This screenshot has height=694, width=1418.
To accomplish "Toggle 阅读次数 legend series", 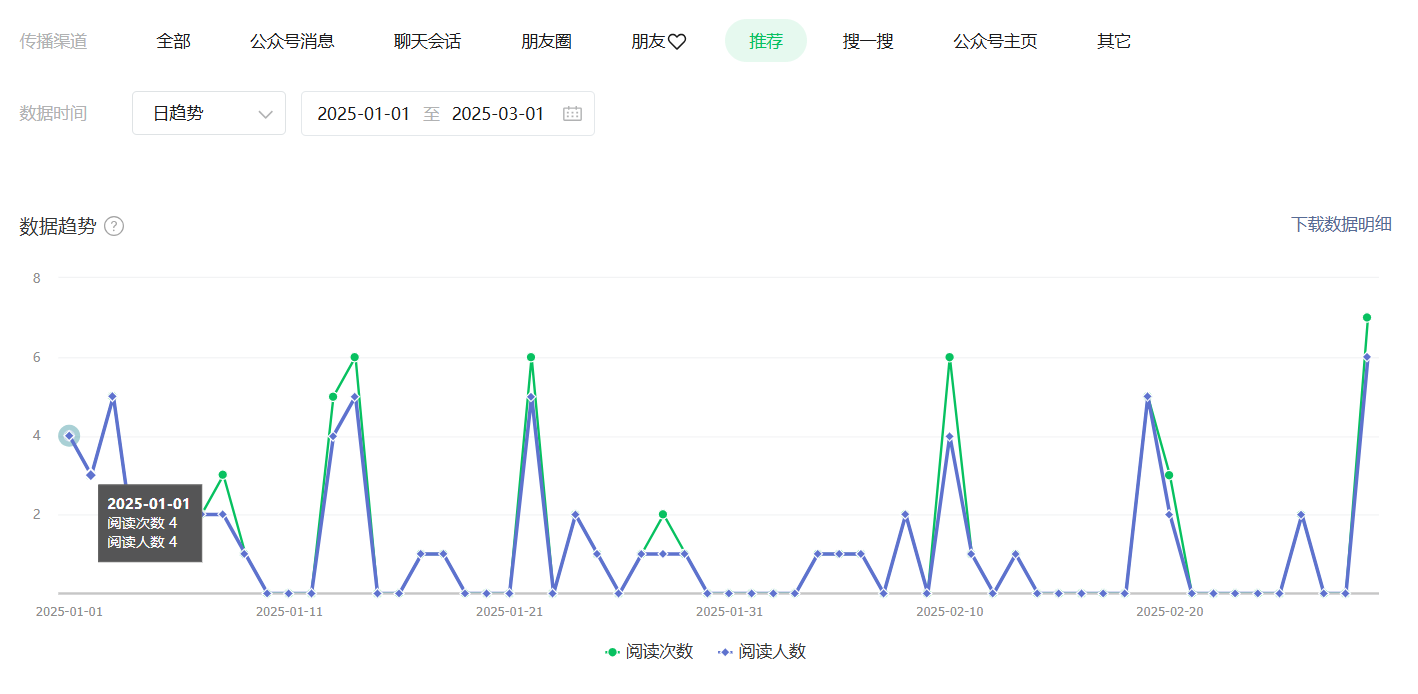I will 649,652.
